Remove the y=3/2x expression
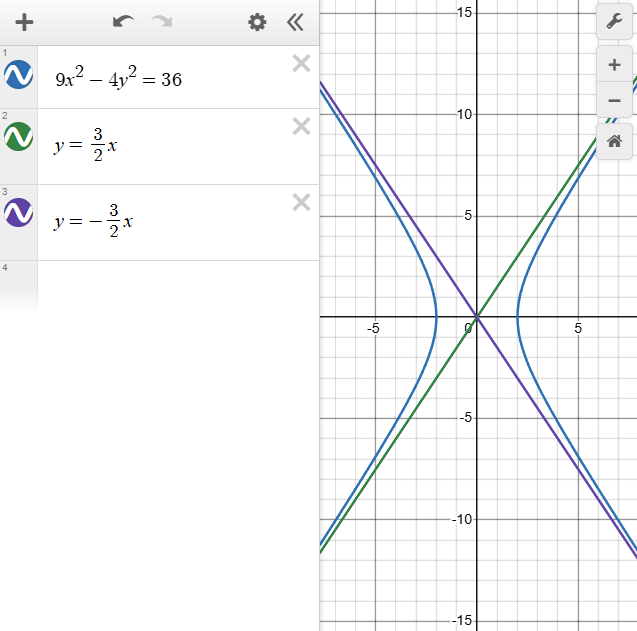Image resolution: width=637 pixels, height=631 pixels. [x=301, y=126]
